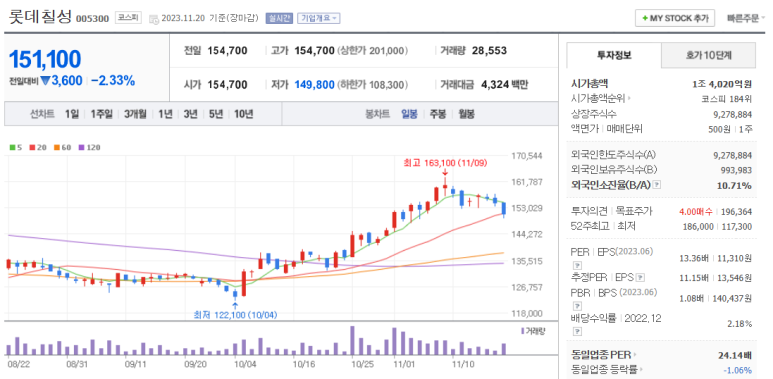Click the help icon under PBR BPS

point(574,307)
